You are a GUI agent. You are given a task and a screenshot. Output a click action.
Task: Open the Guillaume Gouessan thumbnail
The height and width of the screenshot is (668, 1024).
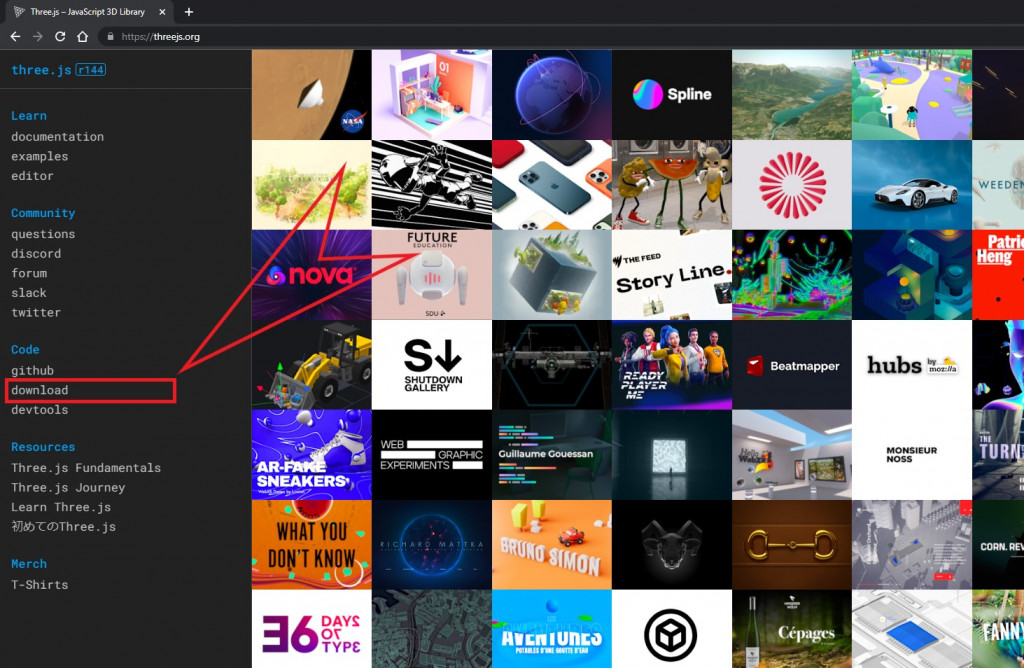[x=552, y=455]
